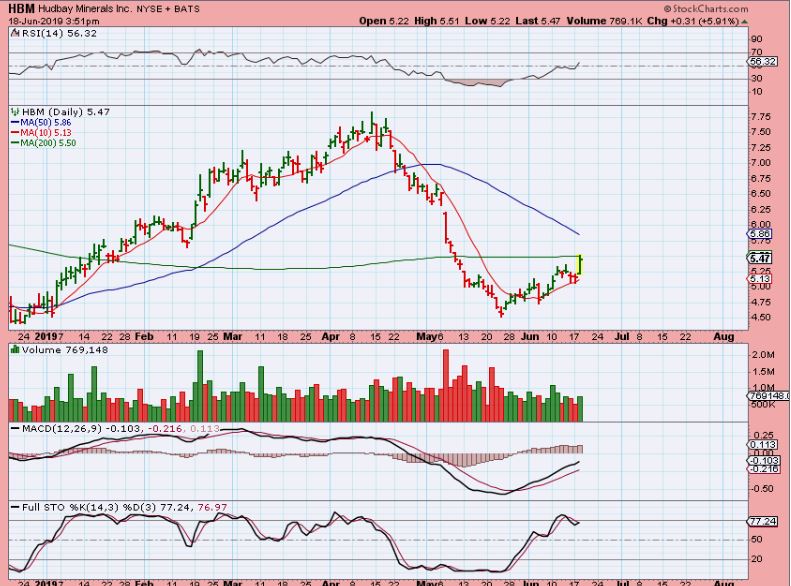Screen dimensions: 791x586
Task: Click the Hudbay Minerals Inc. company name
Action: click(x=86, y=9)
